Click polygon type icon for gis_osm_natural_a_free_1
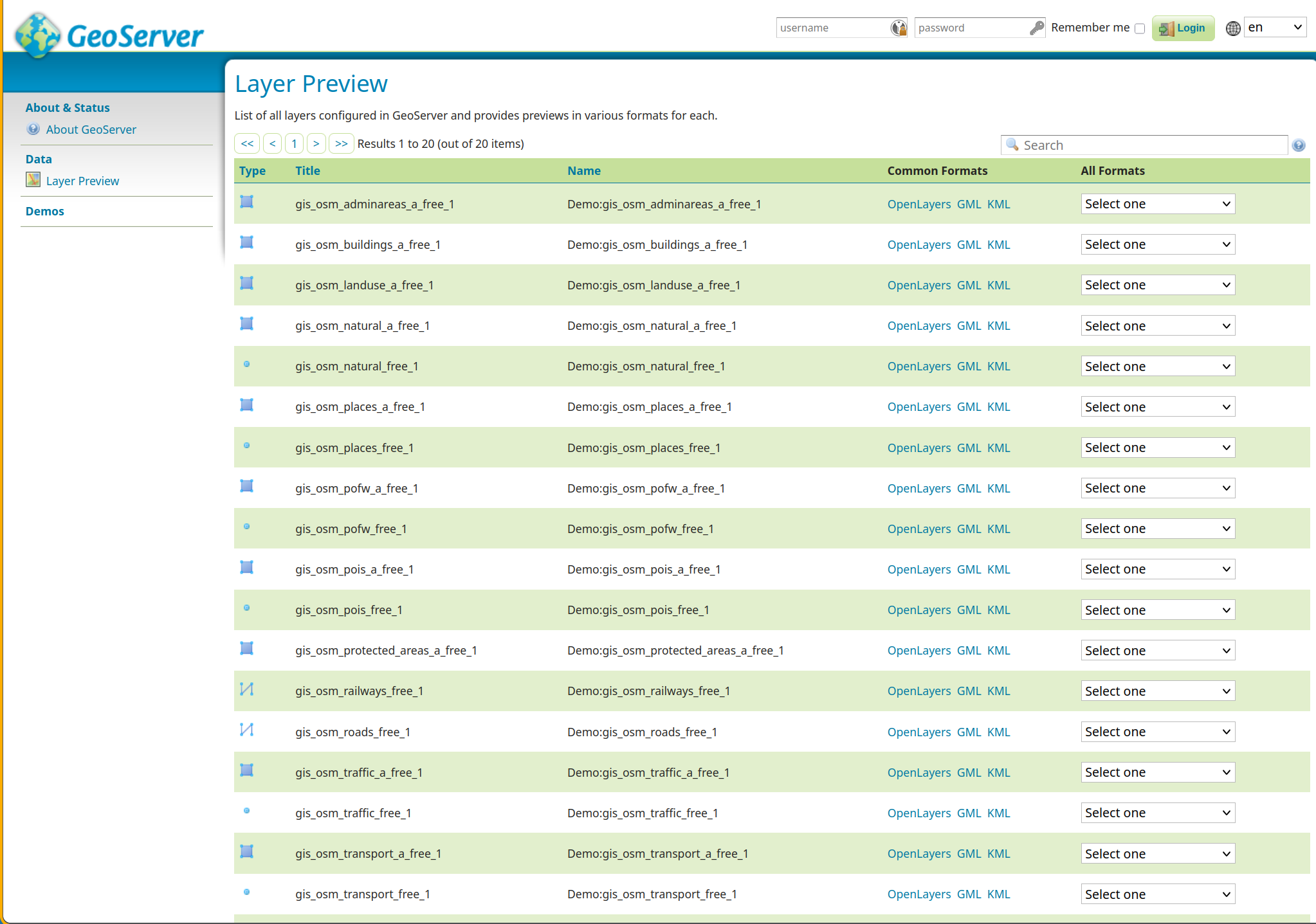This screenshot has width=1316, height=924. tap(247, 323)
